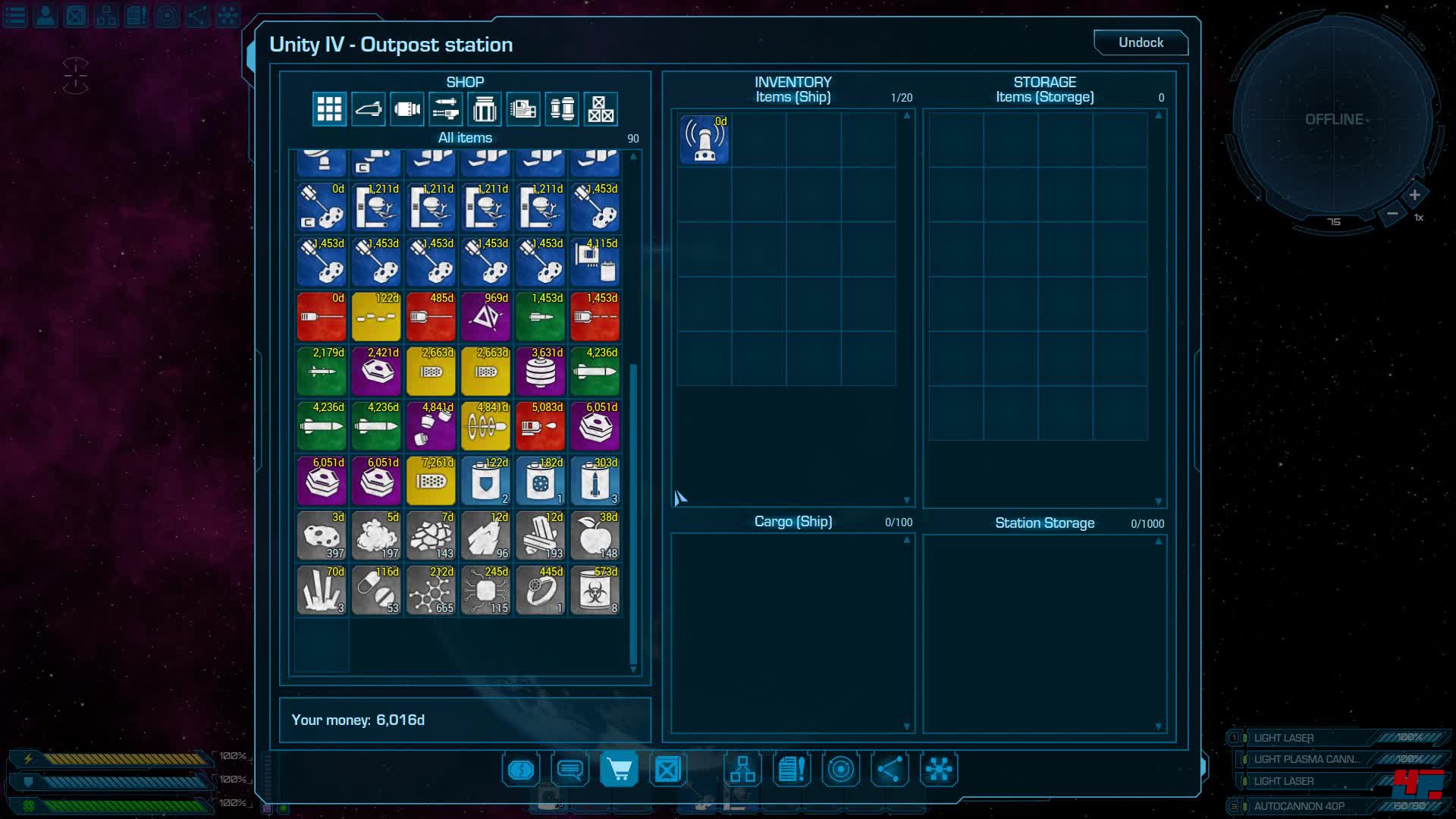Filter shop by weapons category

point(446,109)
